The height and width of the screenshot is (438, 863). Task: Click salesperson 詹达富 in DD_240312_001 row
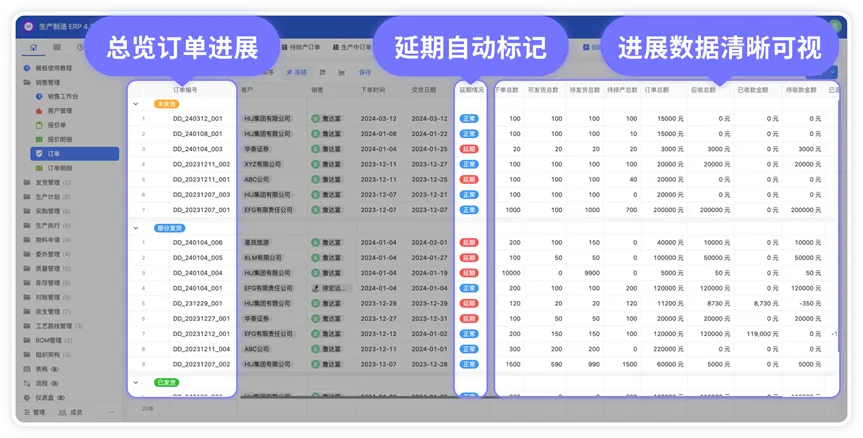click(x=326, y=118)
